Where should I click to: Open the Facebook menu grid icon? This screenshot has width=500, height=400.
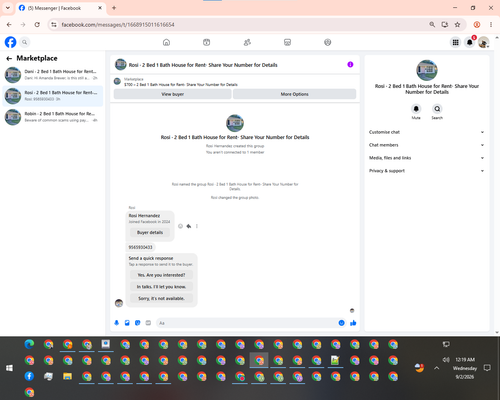pyautogui.click(x=455, y=42)
